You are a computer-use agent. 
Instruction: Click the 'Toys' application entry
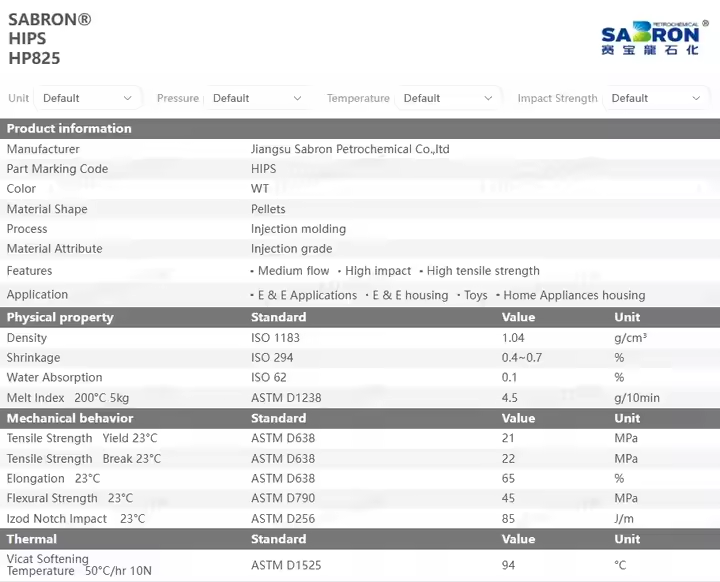[476, 295]
